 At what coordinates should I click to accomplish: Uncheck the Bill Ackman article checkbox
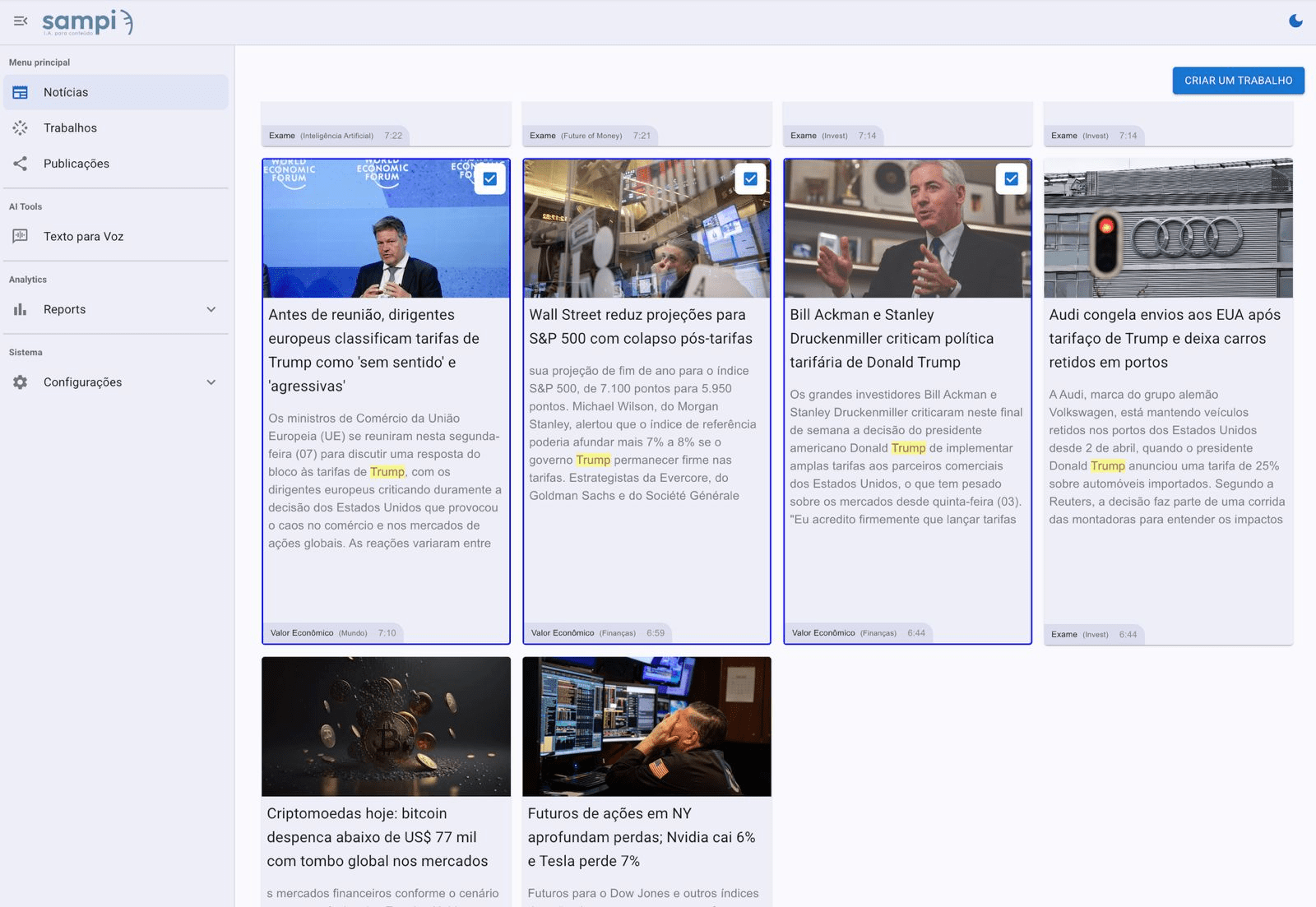[x=1011, y=179]
